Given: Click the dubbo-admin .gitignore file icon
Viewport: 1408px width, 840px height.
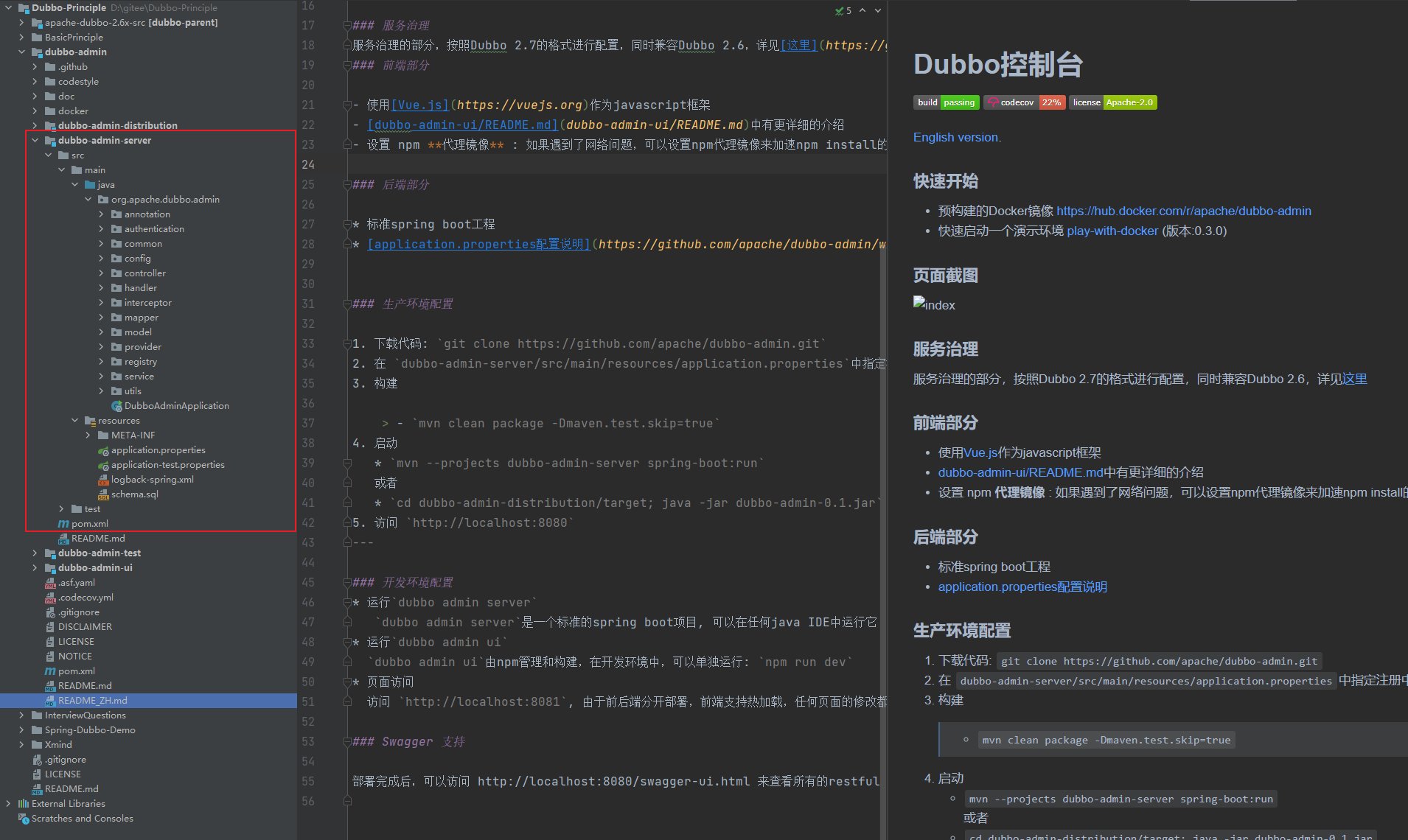Looking at the screenshot, I should [x=50, y=612].
